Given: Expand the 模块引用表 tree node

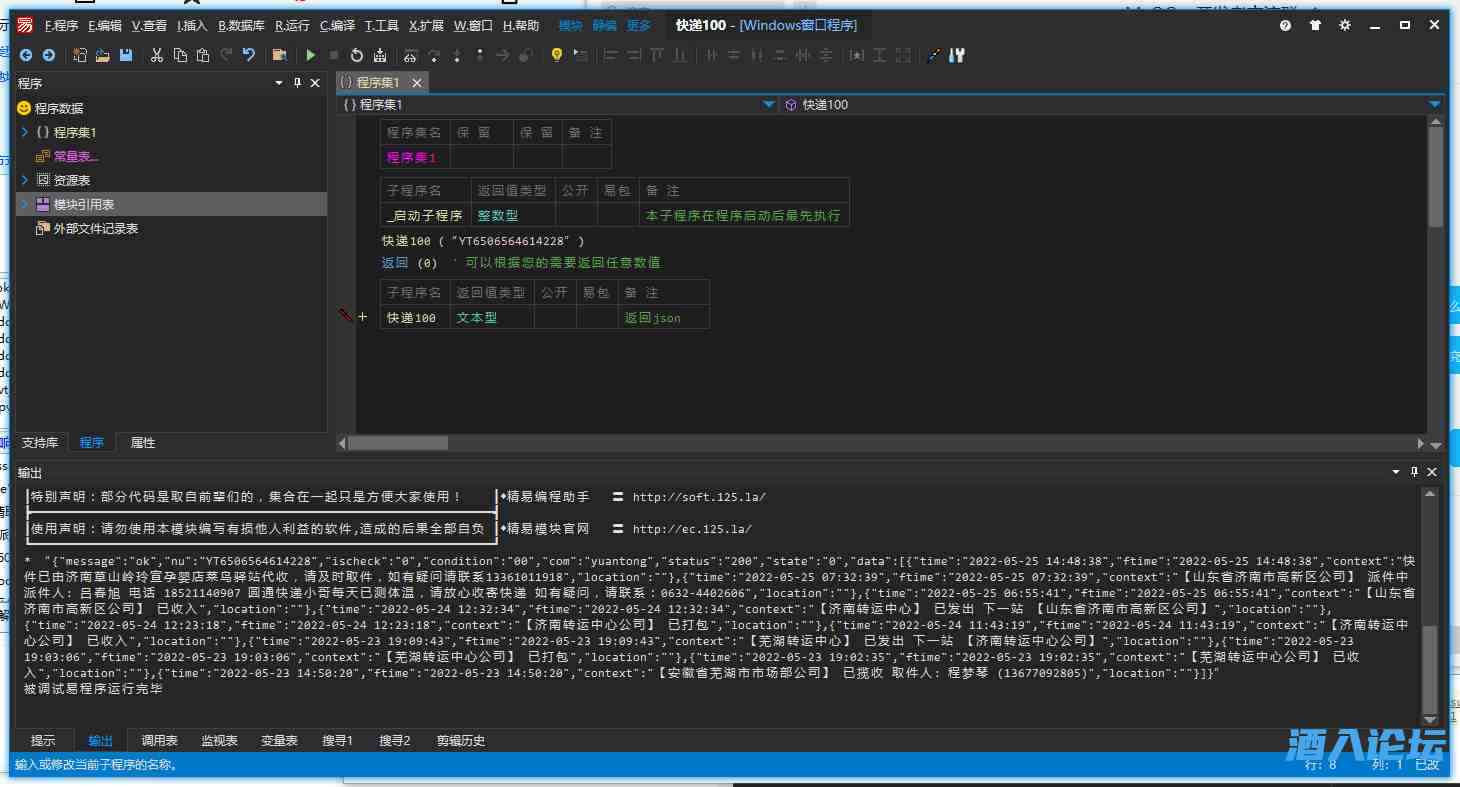Looking at the screenshot, I should click(24, 204).
